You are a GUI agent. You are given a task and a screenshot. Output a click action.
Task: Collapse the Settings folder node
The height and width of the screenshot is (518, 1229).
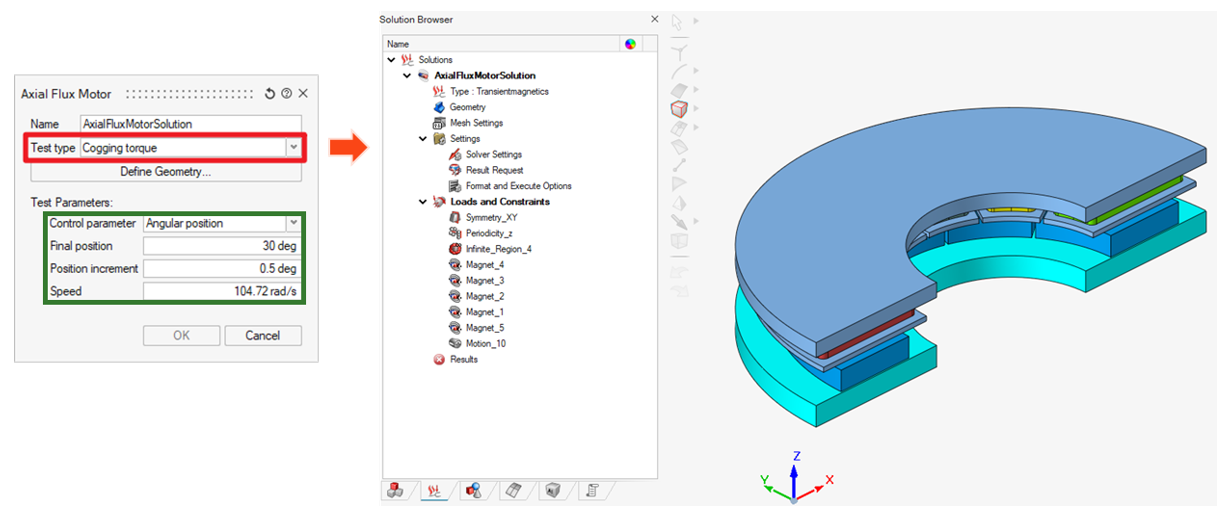422,139
